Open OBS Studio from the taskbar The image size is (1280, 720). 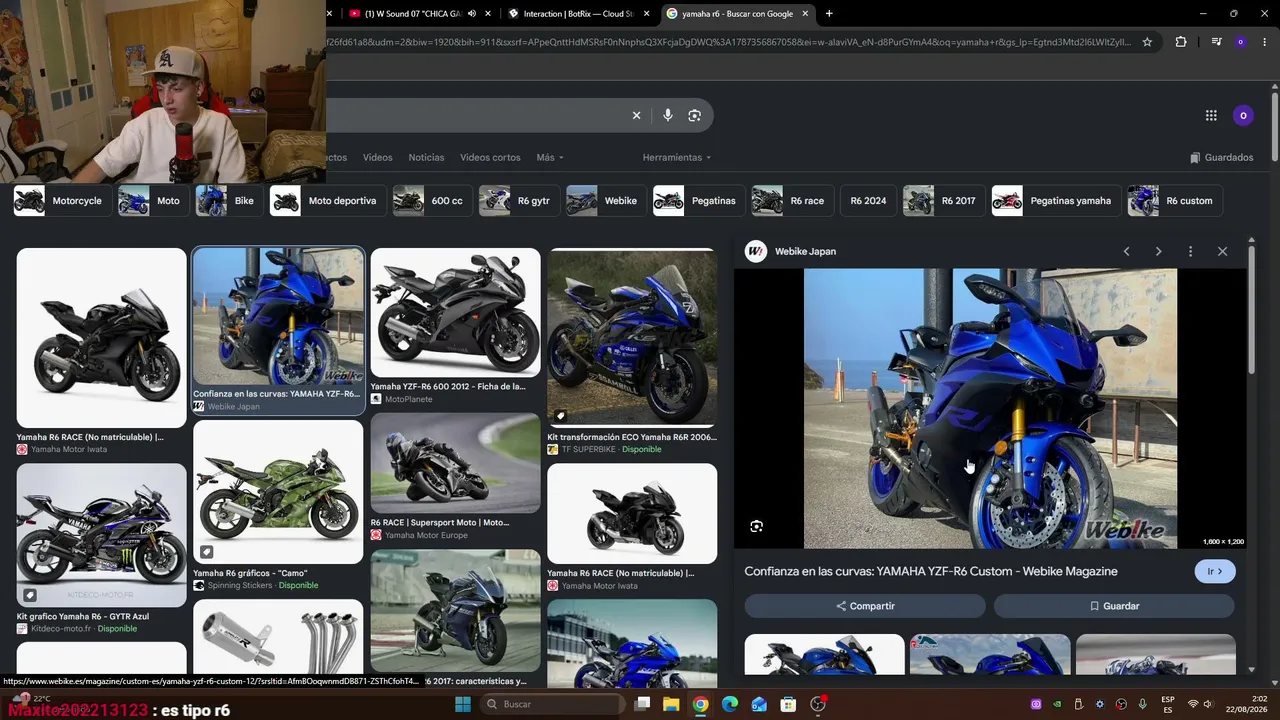pyautogui.click(x=818, y=704)
